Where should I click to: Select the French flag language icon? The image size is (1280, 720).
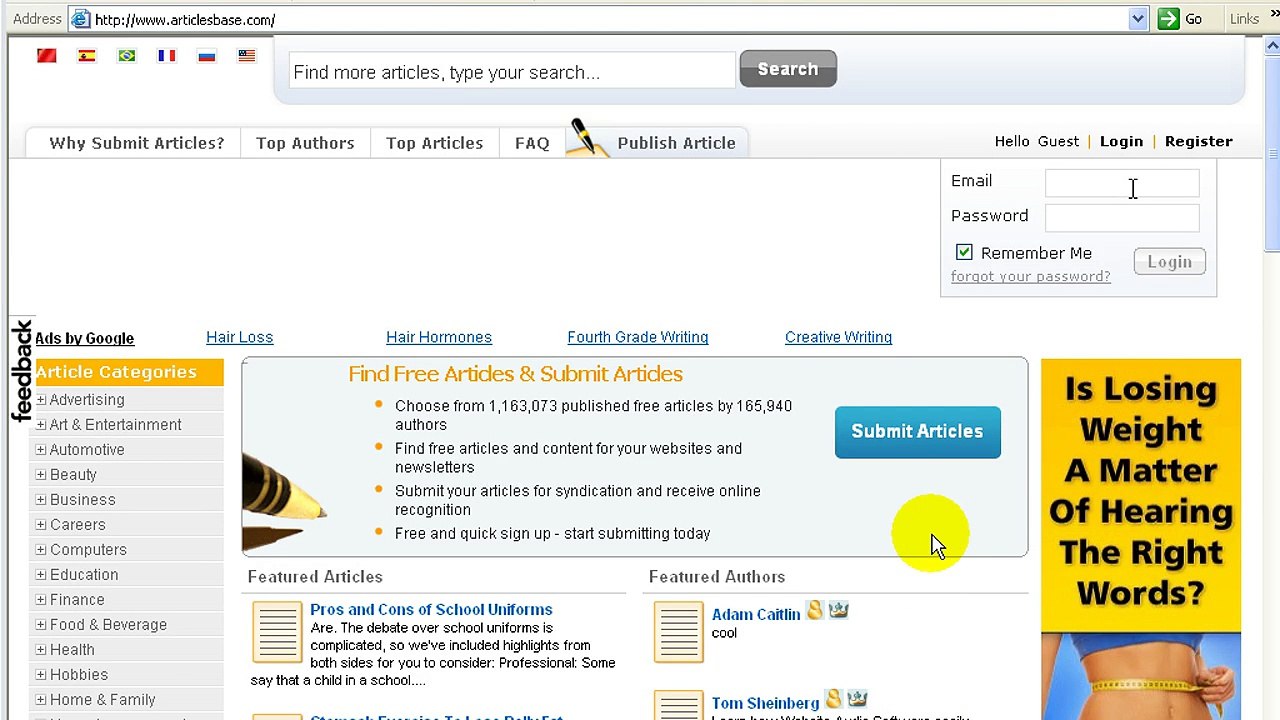(x=167, y=56)
